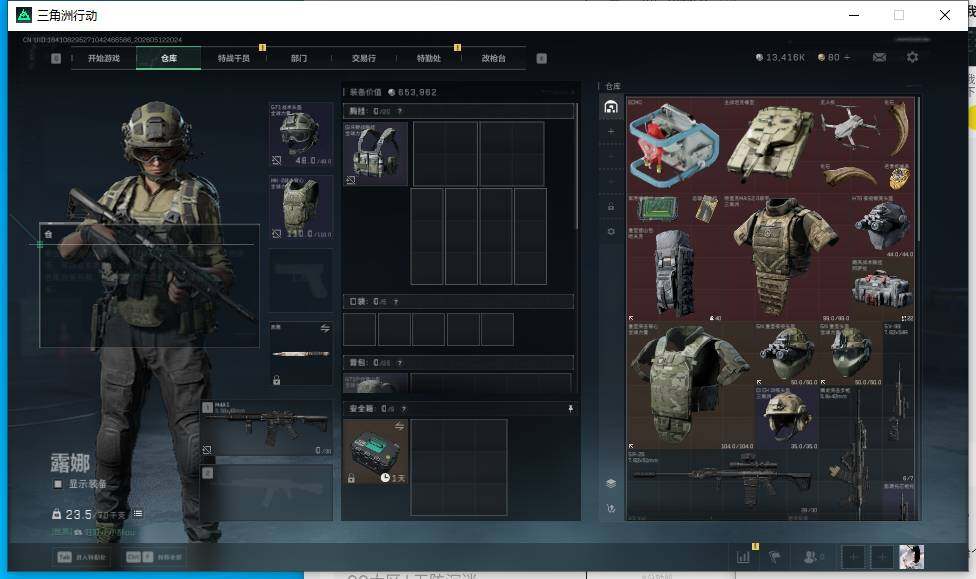Open the flag icon in bottom bar
Screen dimensions: 976x579
pos(775,557)
